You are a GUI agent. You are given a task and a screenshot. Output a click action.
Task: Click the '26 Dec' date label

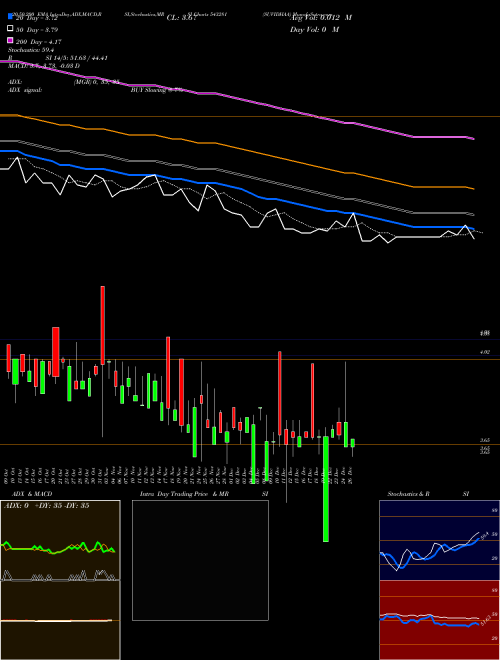click(350, 476)
